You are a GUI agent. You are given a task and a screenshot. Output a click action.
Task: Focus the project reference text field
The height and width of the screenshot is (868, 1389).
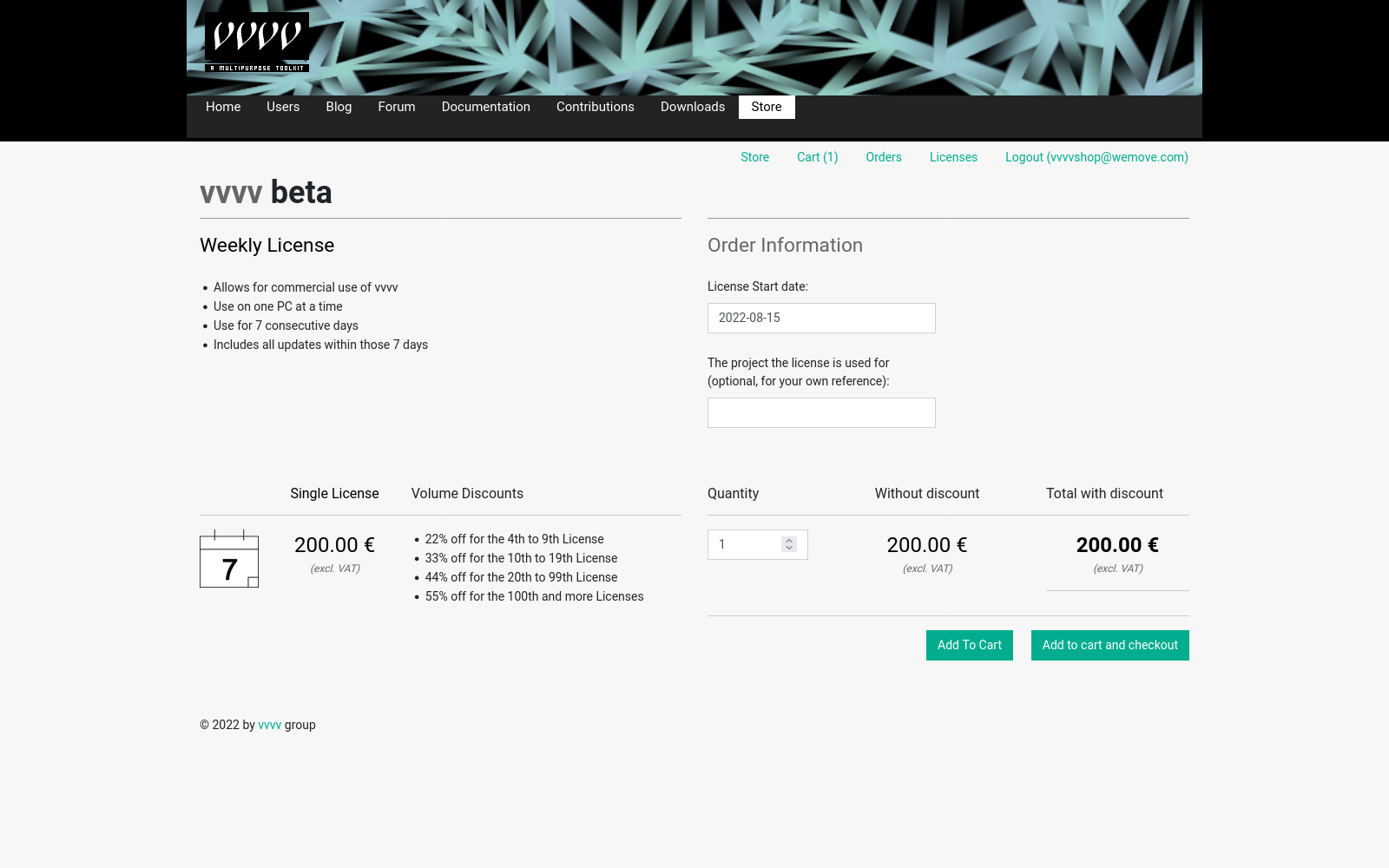click(821, 412)
